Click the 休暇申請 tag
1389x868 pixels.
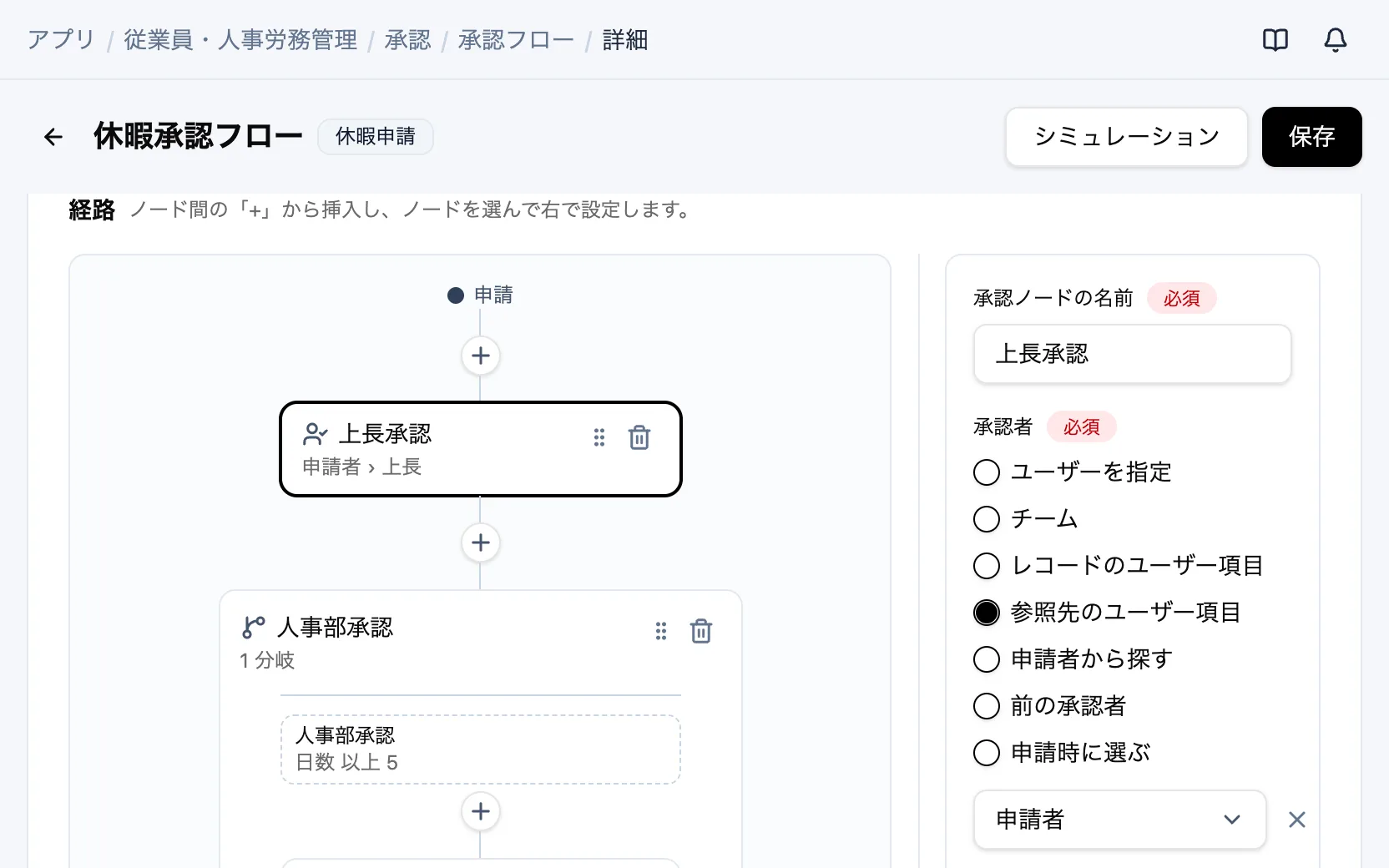(376, 136)
